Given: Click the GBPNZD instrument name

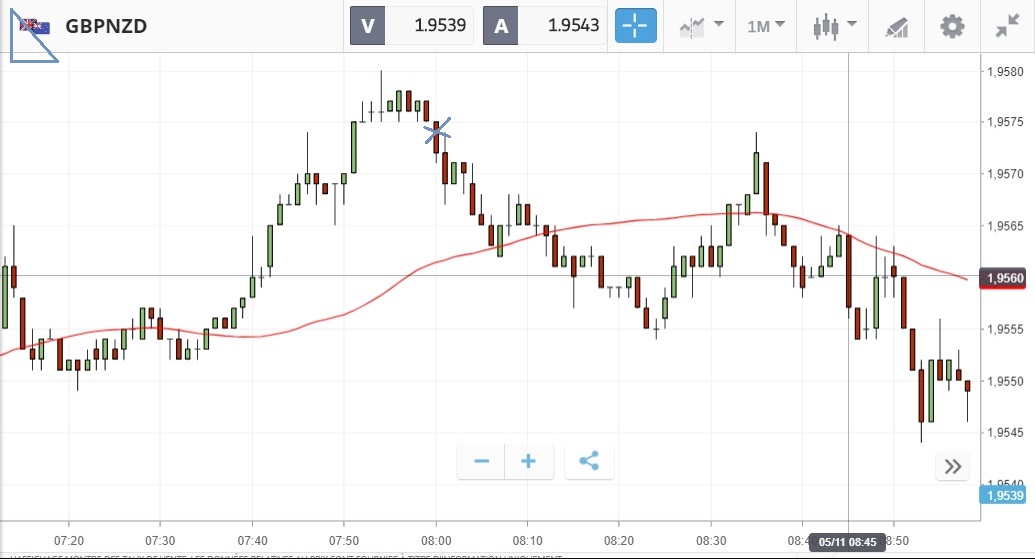Looking at the screenshot, I should click(x=106, y=26).
